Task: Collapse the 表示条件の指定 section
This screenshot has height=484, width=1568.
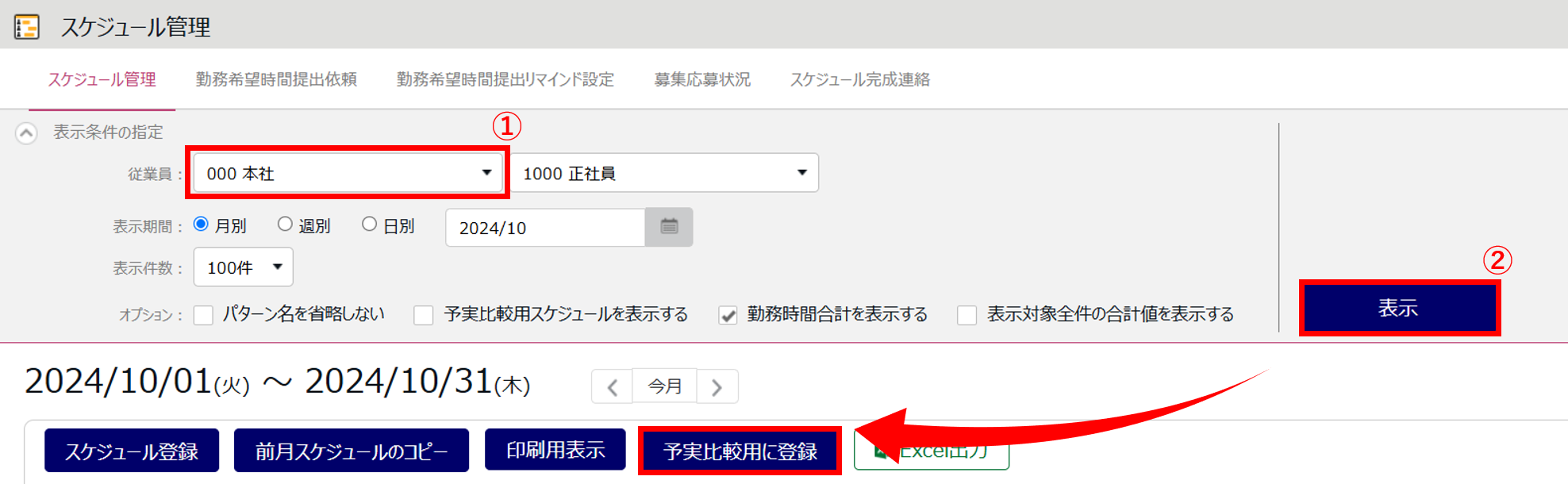Action: [26, 133]
